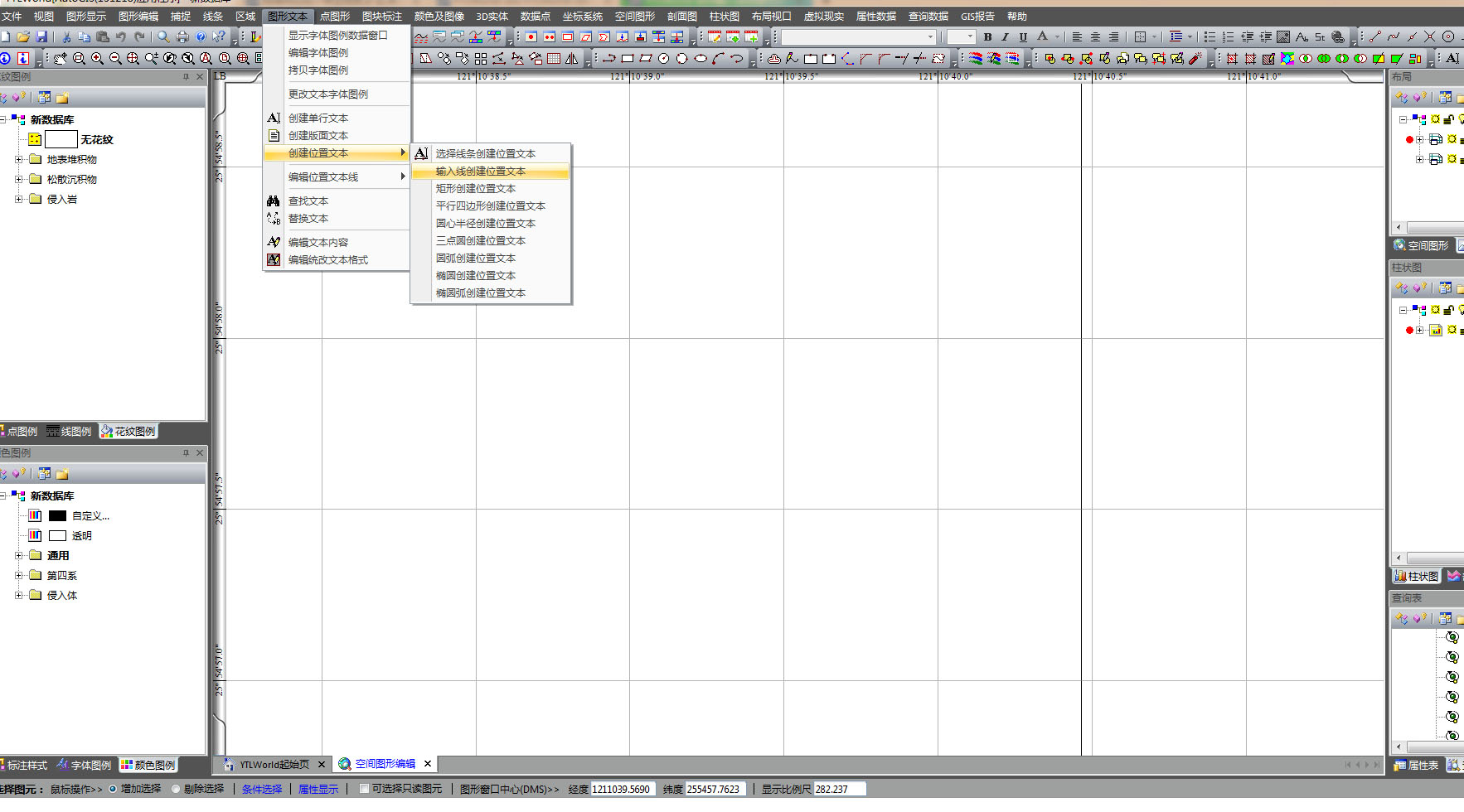This screenshot has height=812, width=1464.
Task: Toggle sun icon of the first 布局 child layer
Action: point(1452,139)
